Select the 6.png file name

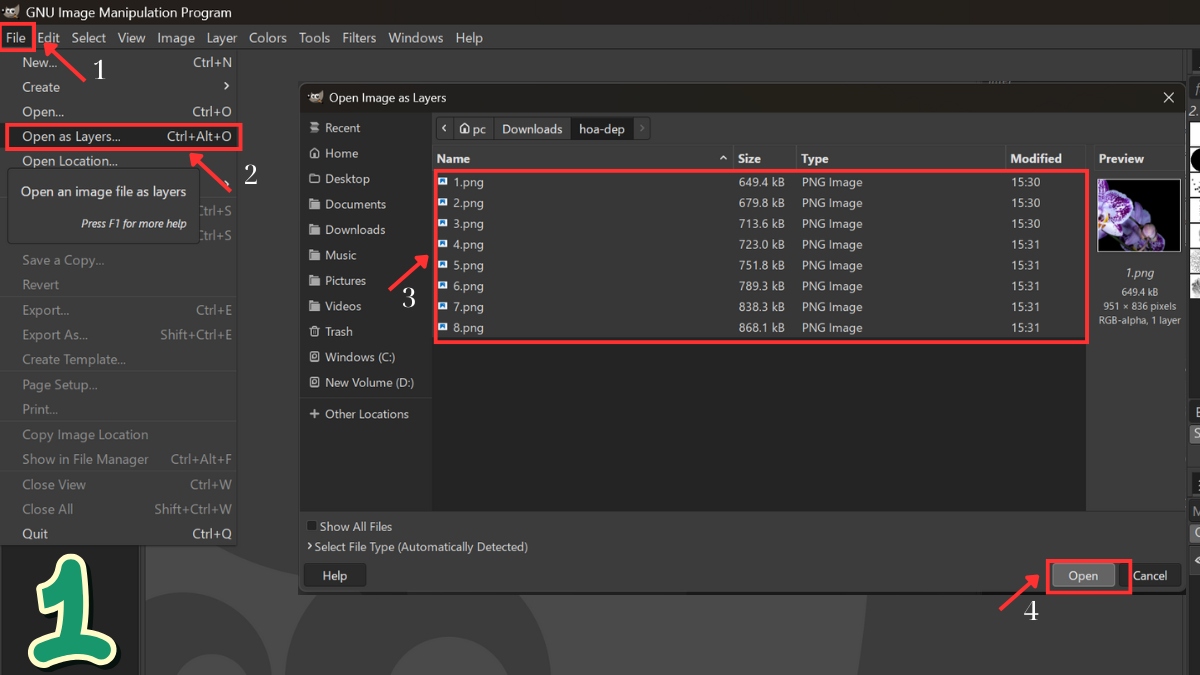(x=468, y=287)
